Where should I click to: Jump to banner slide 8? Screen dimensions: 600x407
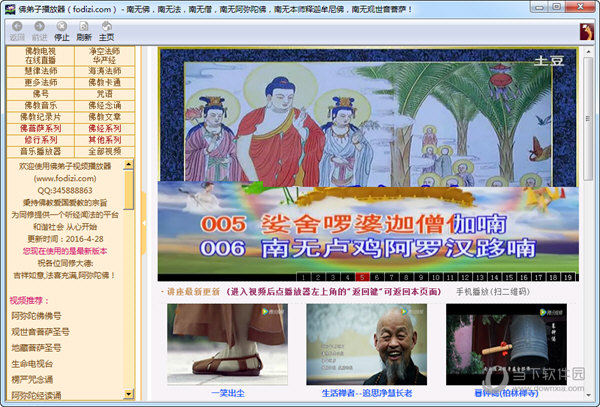pyautogui.click(x=406, y=277)
